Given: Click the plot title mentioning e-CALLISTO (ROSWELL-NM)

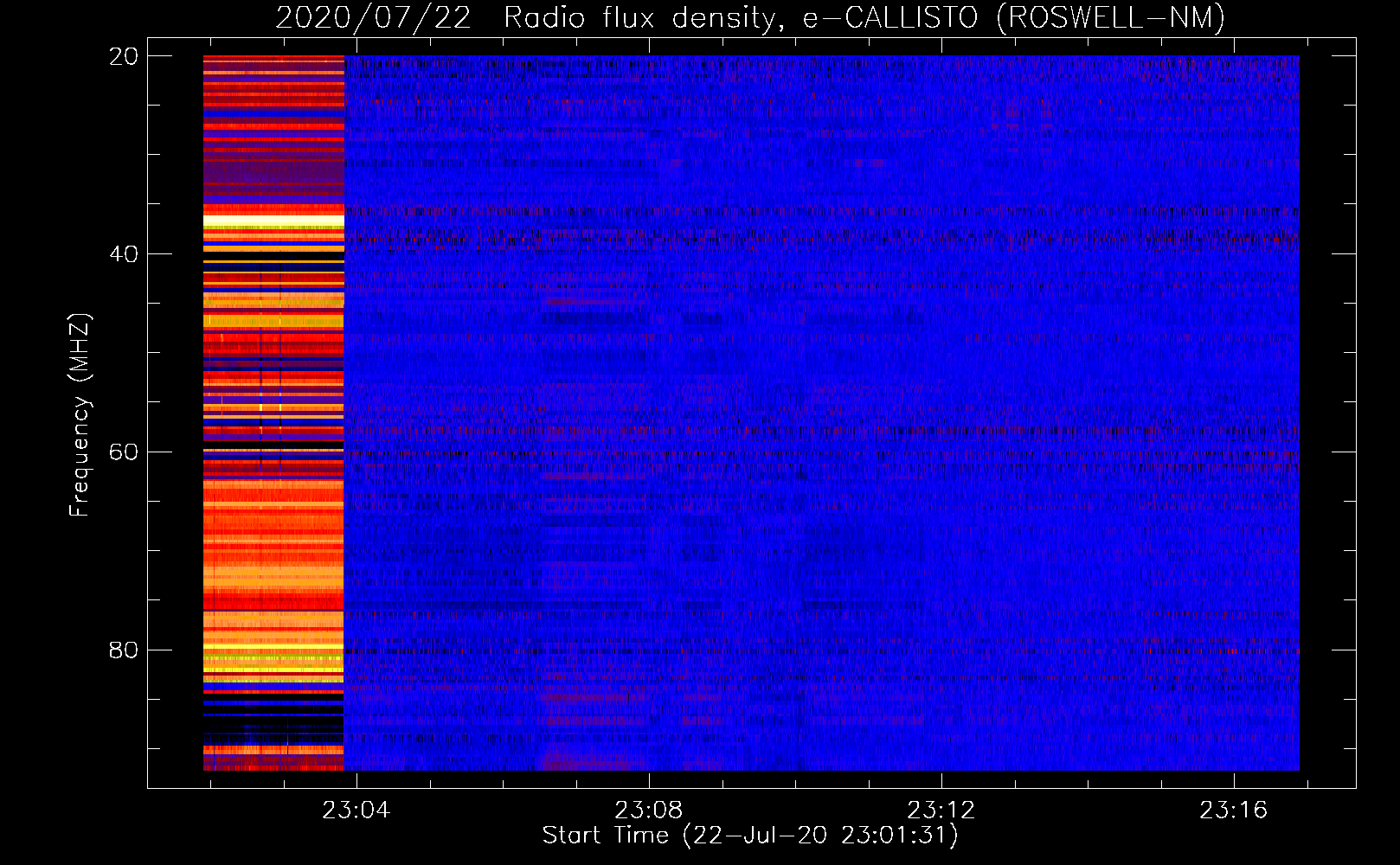Looking at the screenshot, I should point(750,17).
